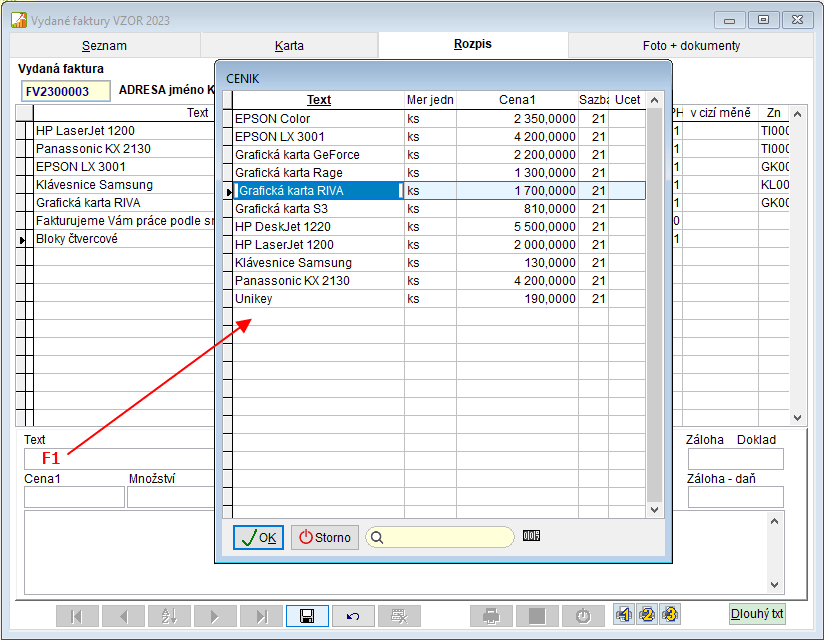Confirm the price list selection with OK
The height and width of the screenshot is (640, 824).
(x=258, y=538)
